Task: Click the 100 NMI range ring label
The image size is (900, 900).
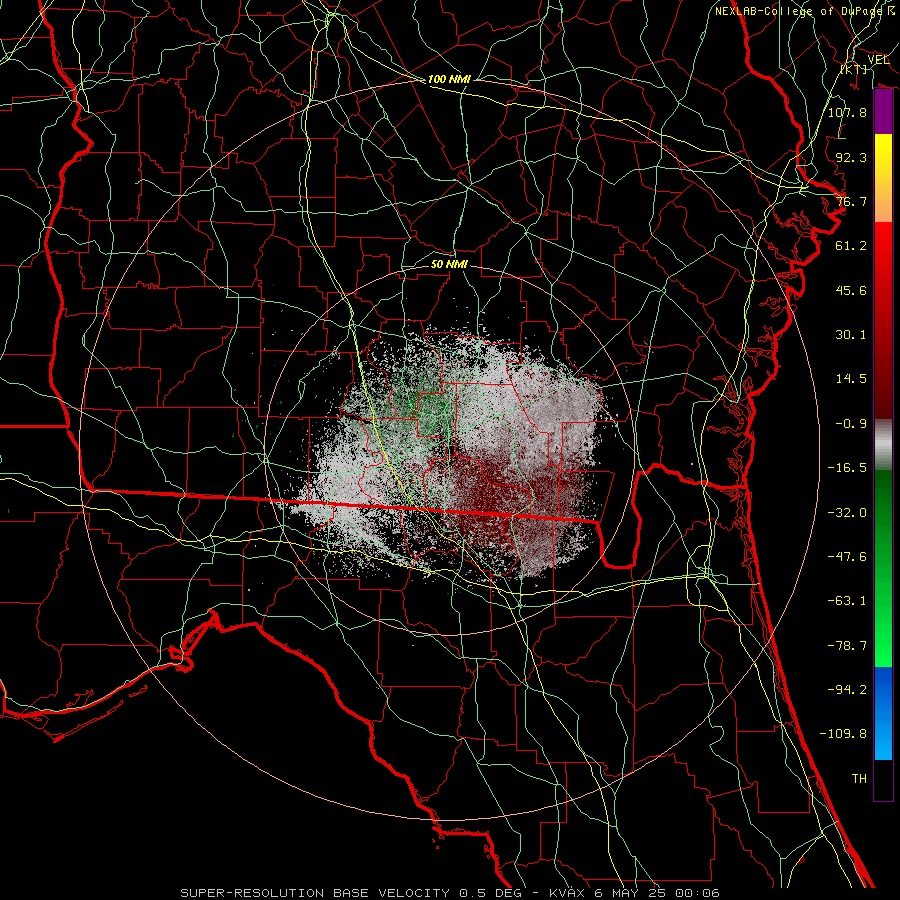Action: point(449,79)
